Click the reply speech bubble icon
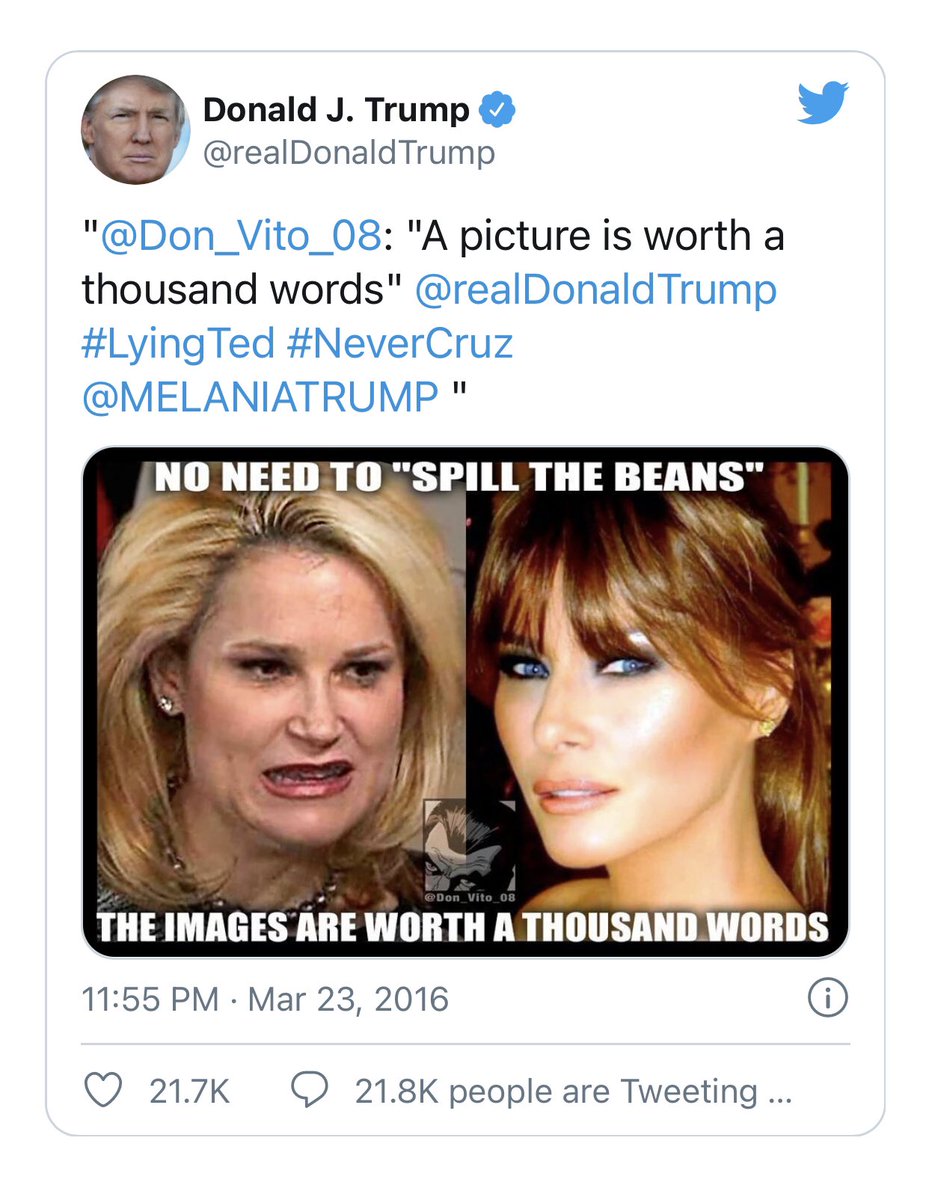 point(309,1090)
